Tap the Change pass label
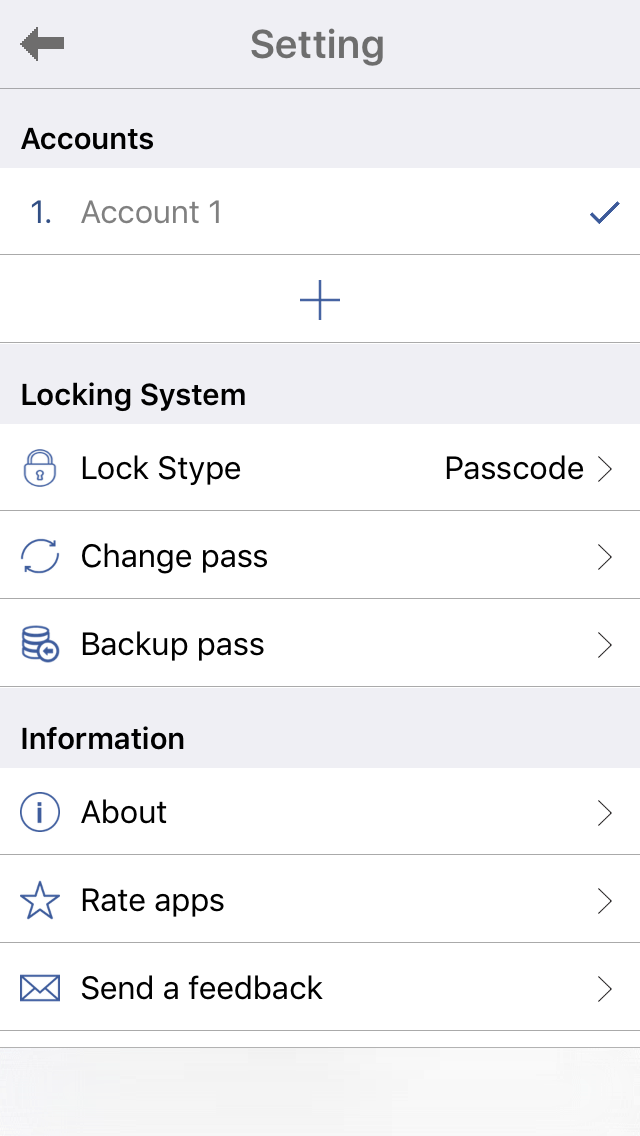 coord(174,556)
